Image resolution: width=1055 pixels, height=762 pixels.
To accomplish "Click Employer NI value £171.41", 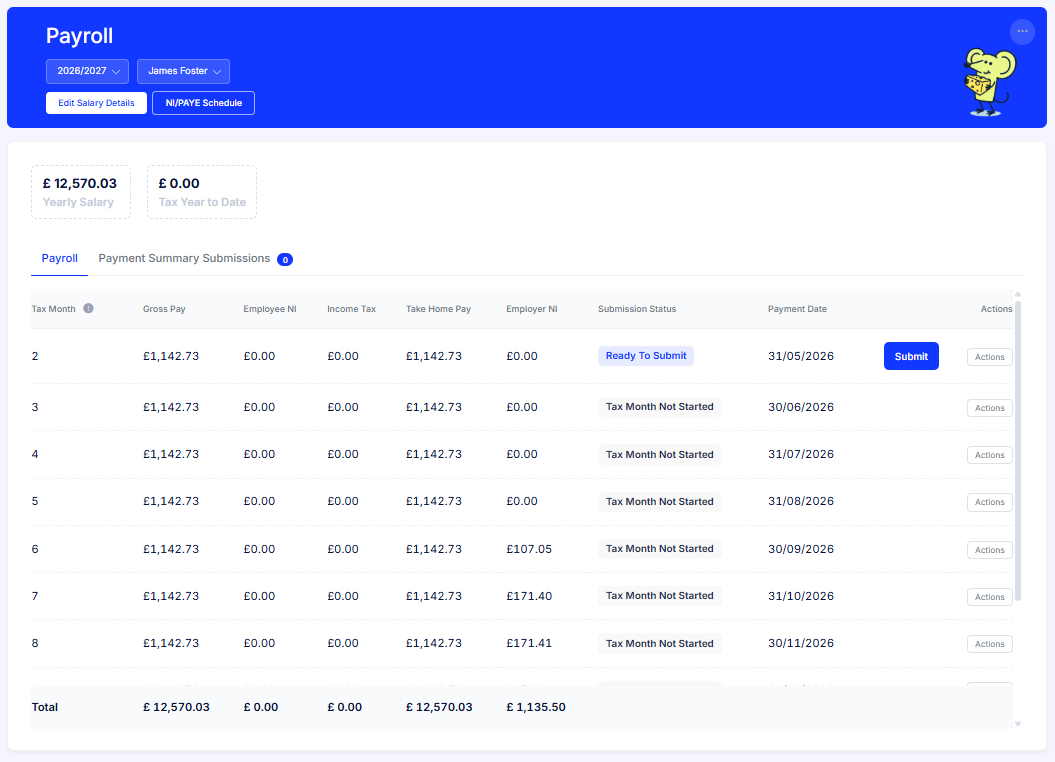I will [529, 644].
